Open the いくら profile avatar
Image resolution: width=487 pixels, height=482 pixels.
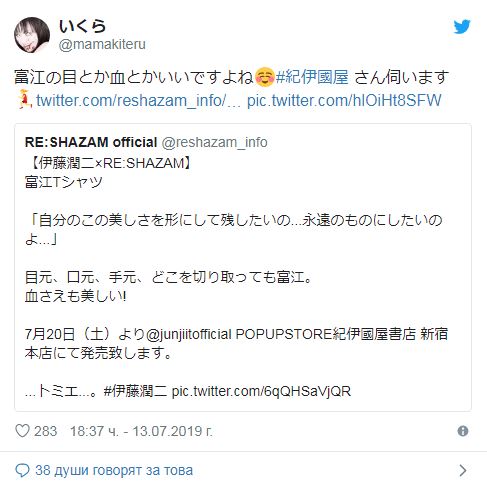pyautogui.click(x=32, y=35)
